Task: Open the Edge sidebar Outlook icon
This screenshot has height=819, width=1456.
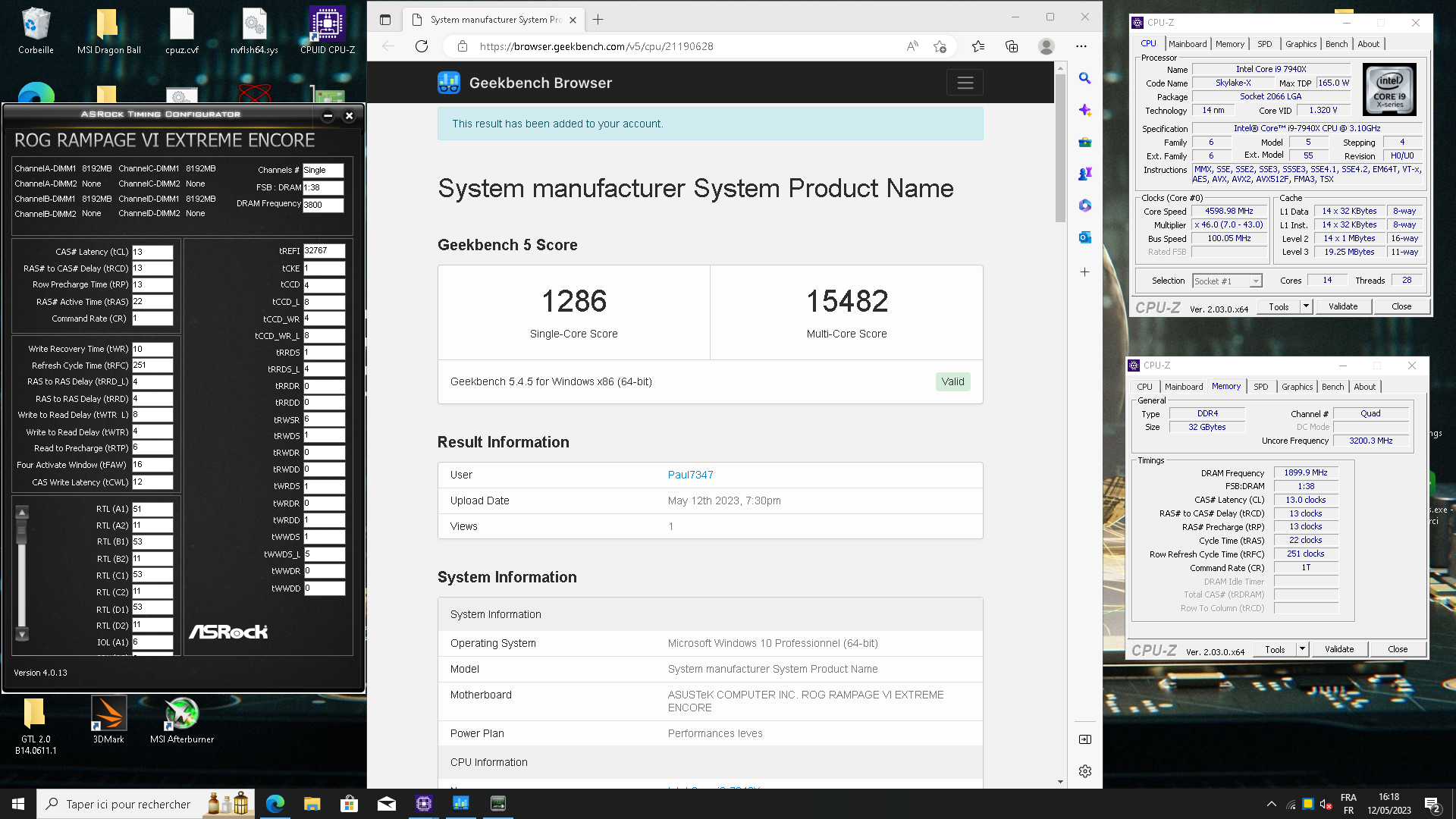Action: pos(1085,237)
